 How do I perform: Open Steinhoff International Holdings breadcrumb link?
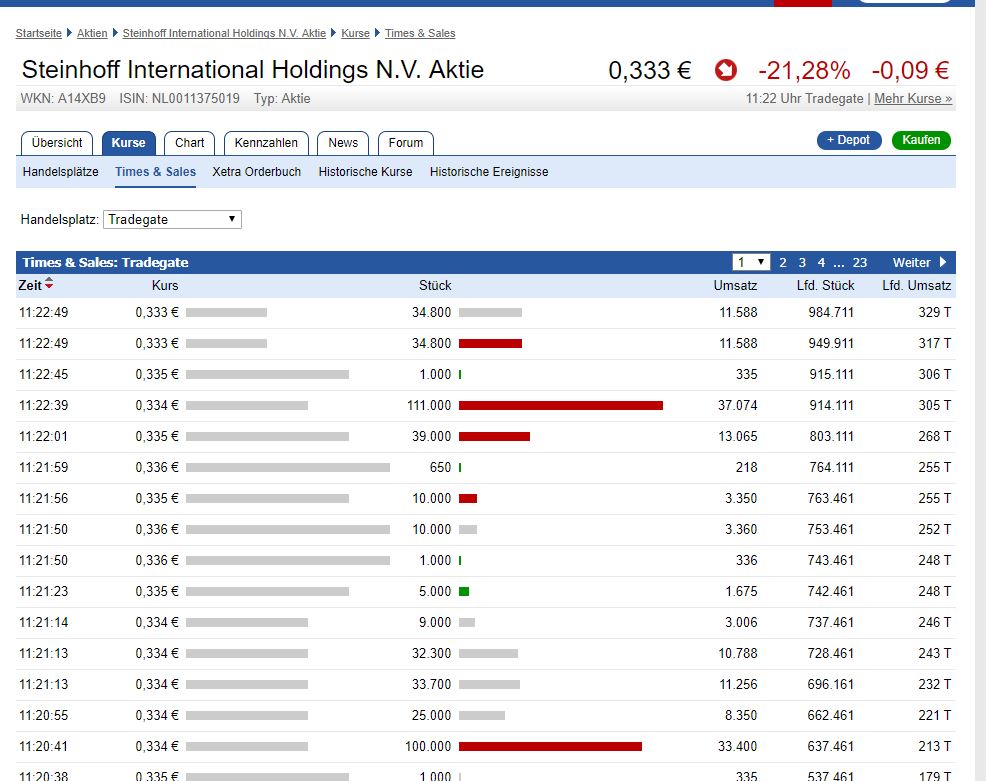224,33
